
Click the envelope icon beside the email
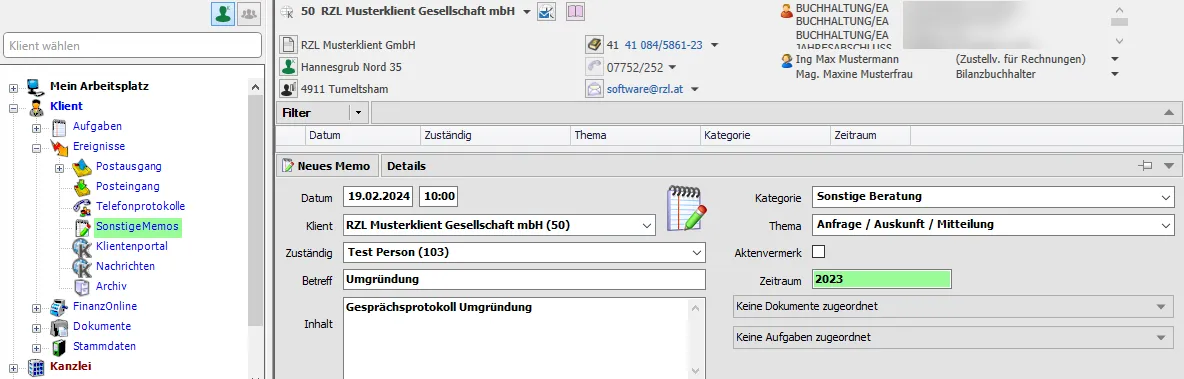pyautogui.click(x=594, y=88)
